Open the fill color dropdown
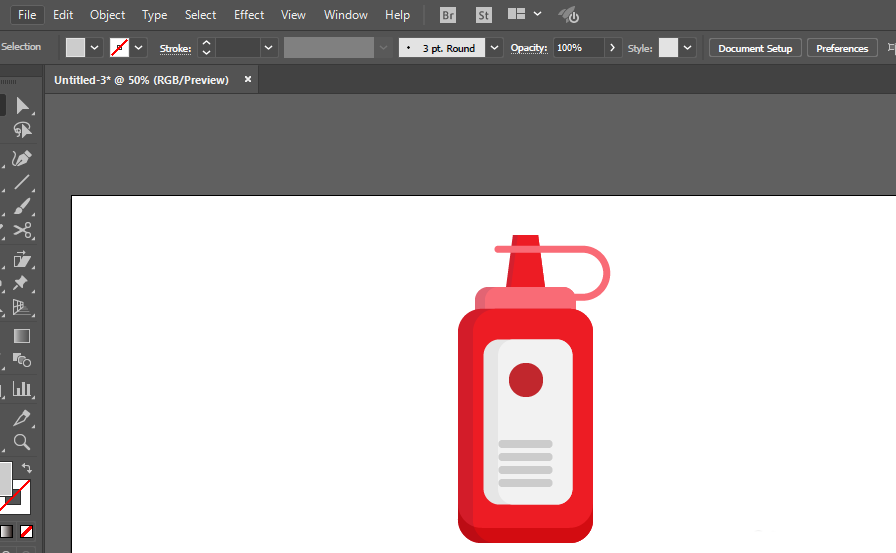 tap(95, 48)
